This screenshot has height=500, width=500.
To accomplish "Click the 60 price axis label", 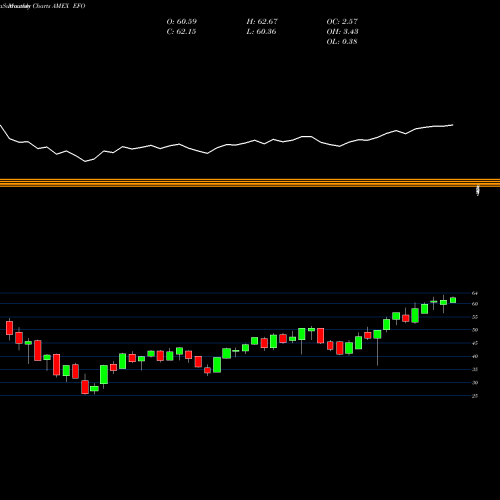I will [475, 304].
